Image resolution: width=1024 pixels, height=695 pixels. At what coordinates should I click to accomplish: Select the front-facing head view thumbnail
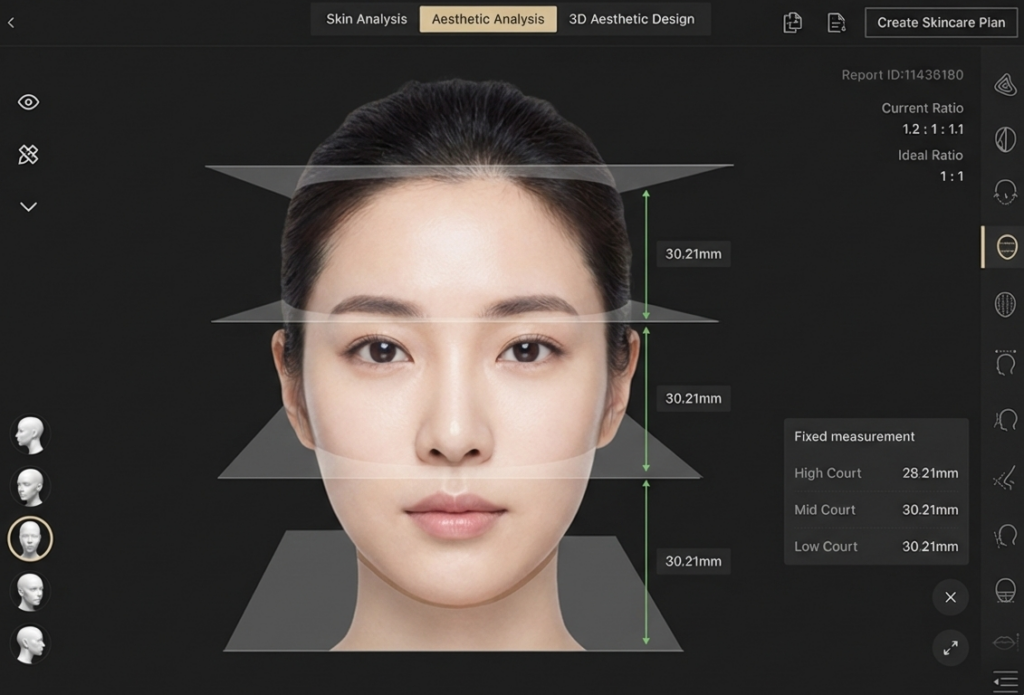click(x=30, y=539)
